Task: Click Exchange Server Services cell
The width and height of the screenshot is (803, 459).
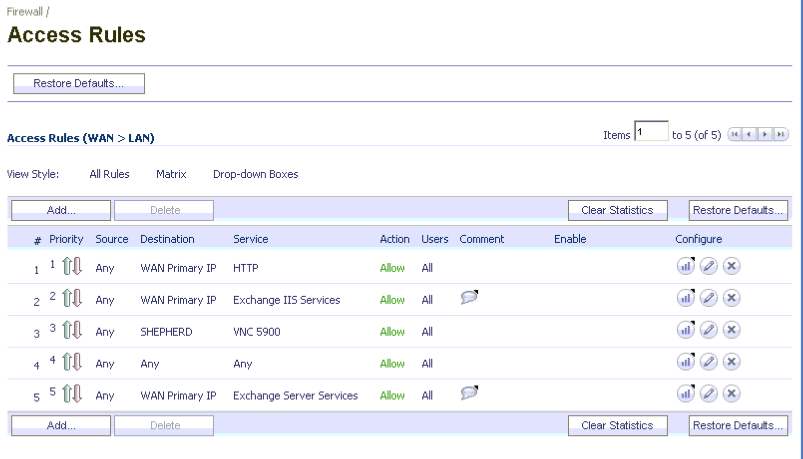Action: [x=295, y=395]
